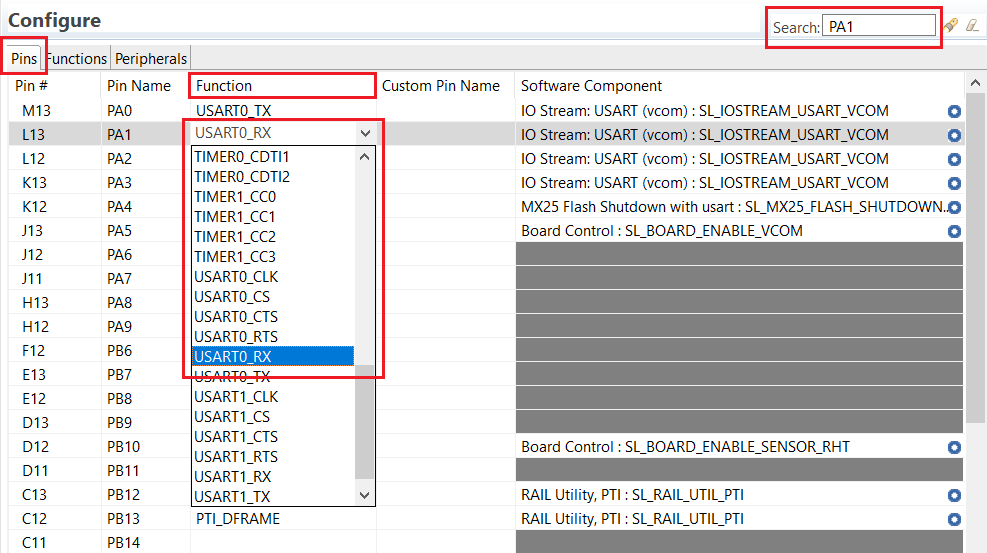Image resolution: width=987 pixels, height=553 pixels.
Task: Select USART1_CTS from the function list
Action: coord(236,437)
